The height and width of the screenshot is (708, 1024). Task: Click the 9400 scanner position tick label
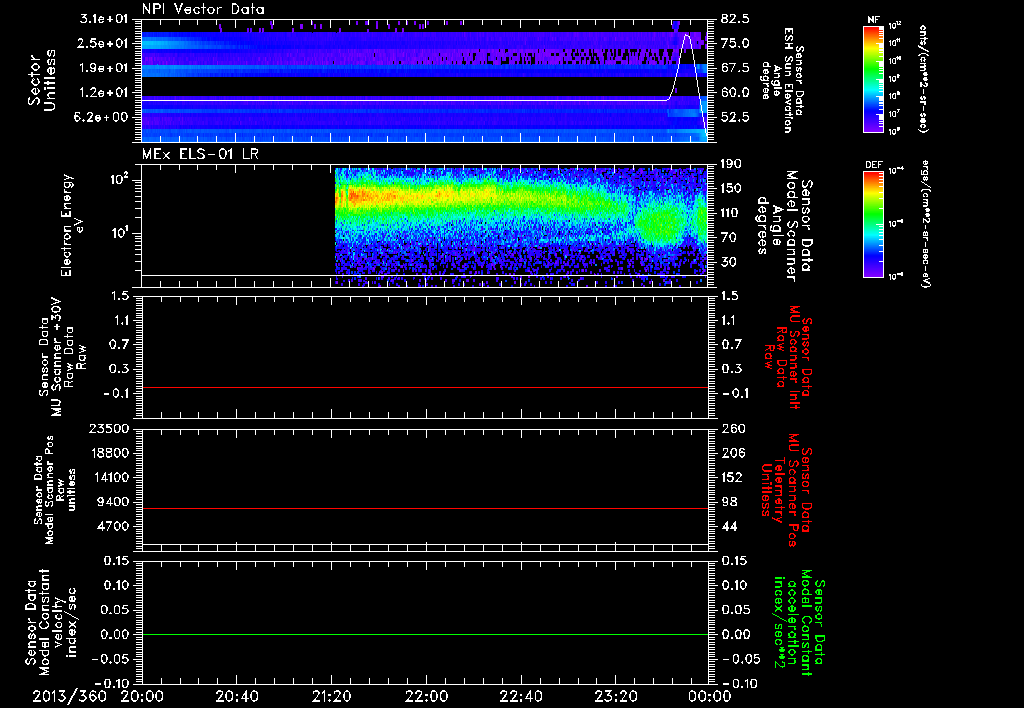[x=114, y=502]
